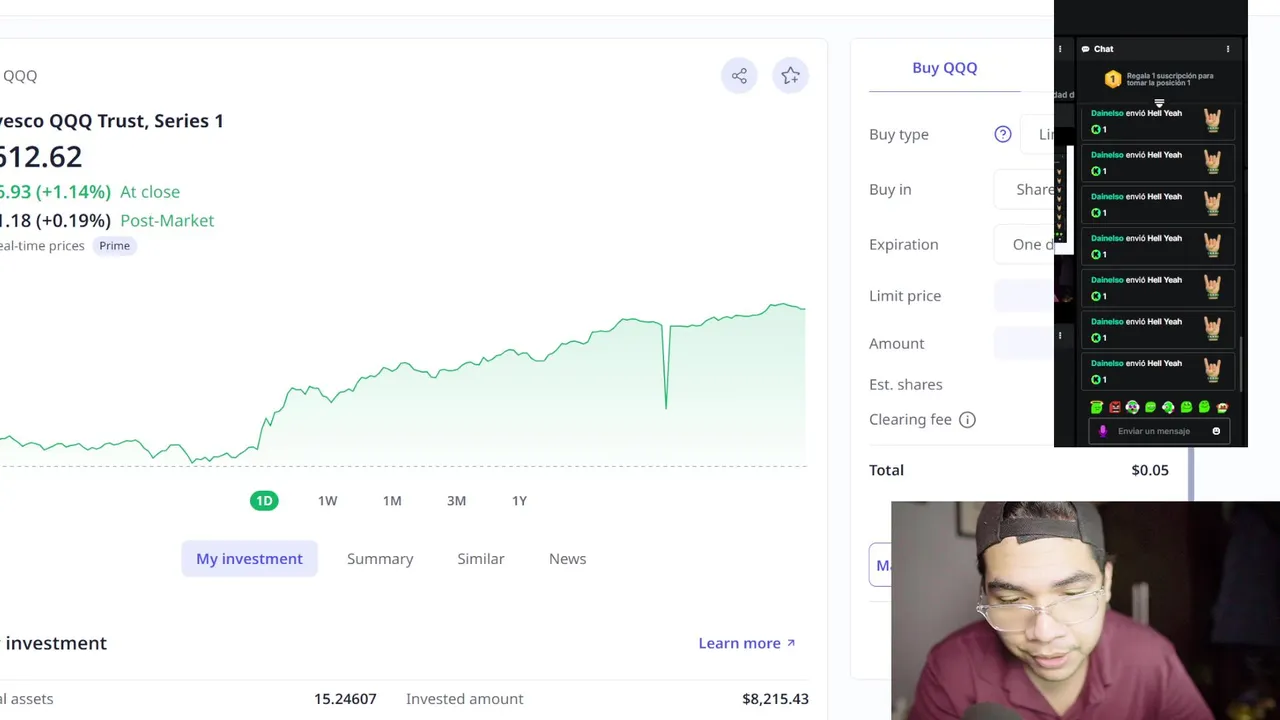Screen dimensions: 1280x720
Task: Open the Expiration dropdown
Action: tap(1024, 244)
